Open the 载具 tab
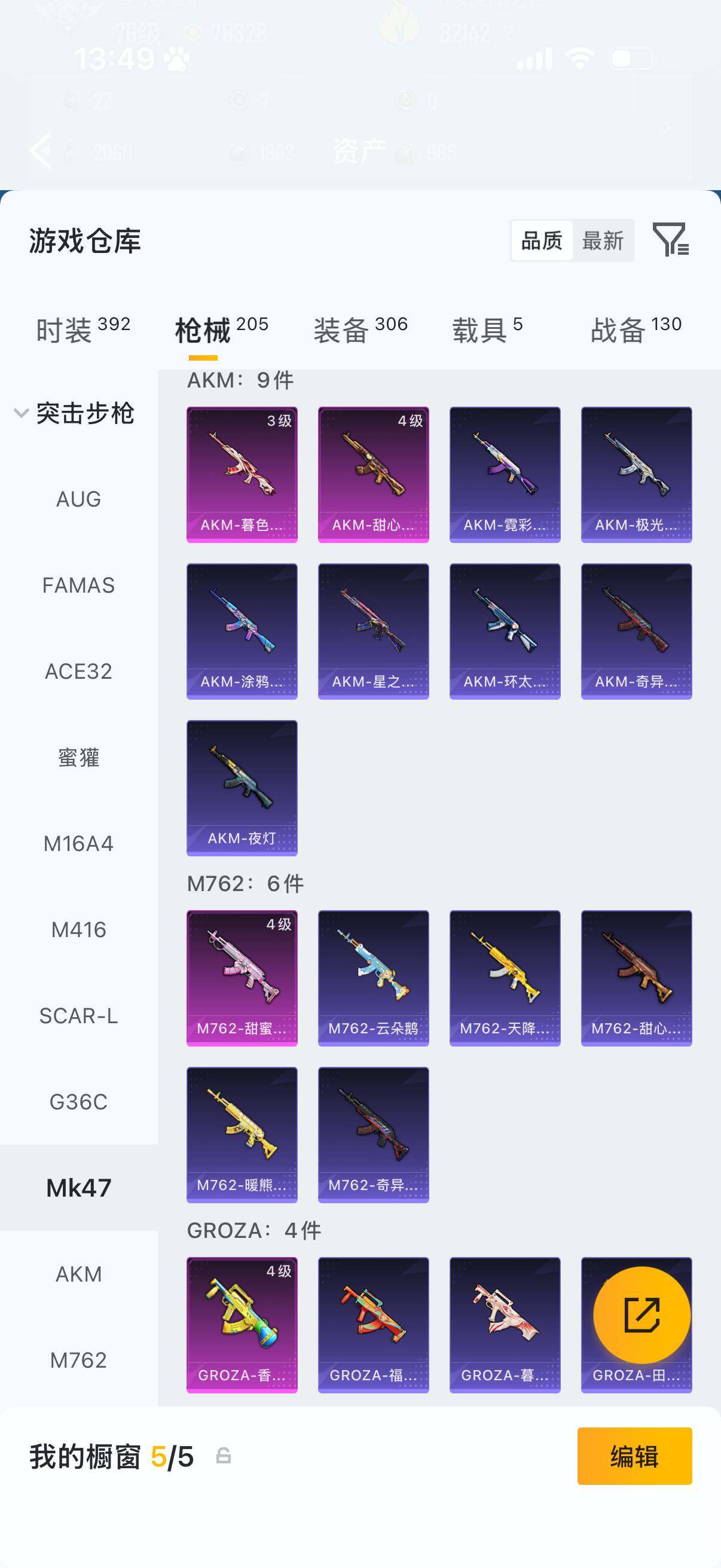Viewport: 721px width, 1568px height. (487, 330)
